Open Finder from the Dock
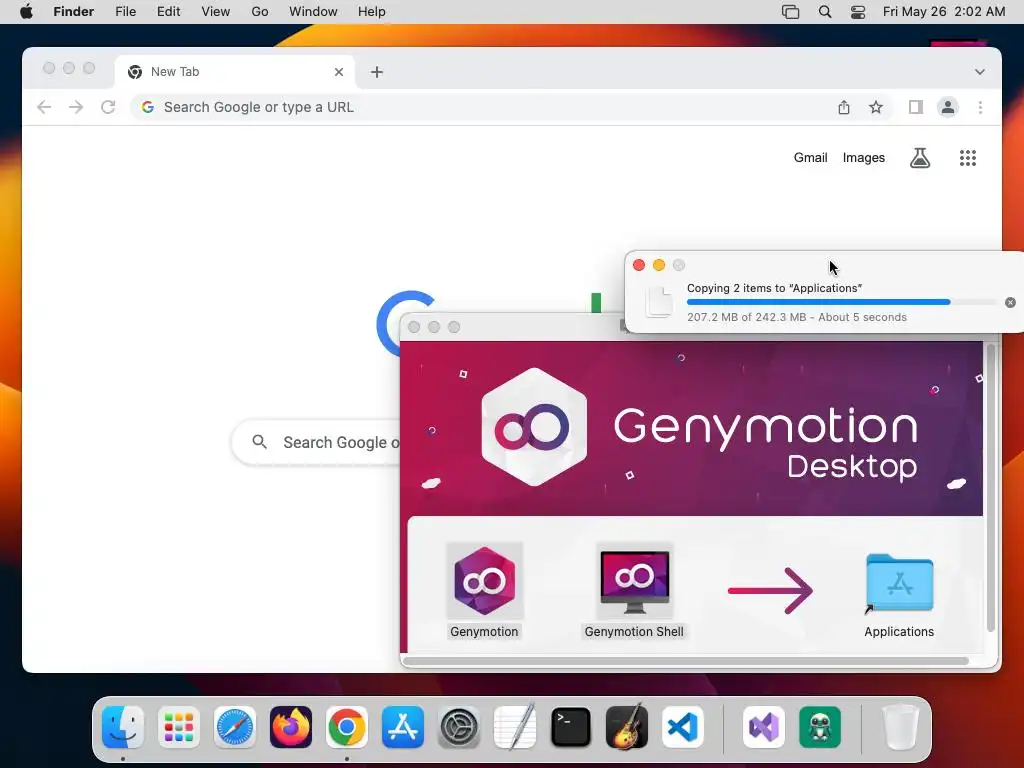Screen dimensions: 1024x768 click(123, 727)
